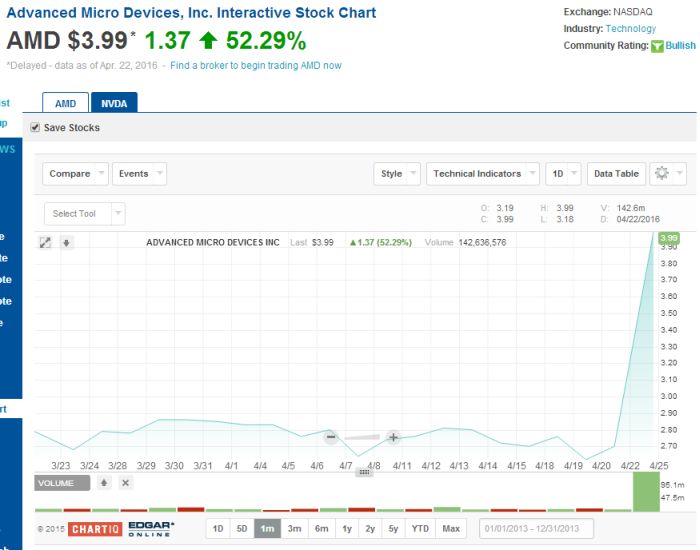Select the 5D range button
This screenshot has width=700, height=550.
(242, 529)
